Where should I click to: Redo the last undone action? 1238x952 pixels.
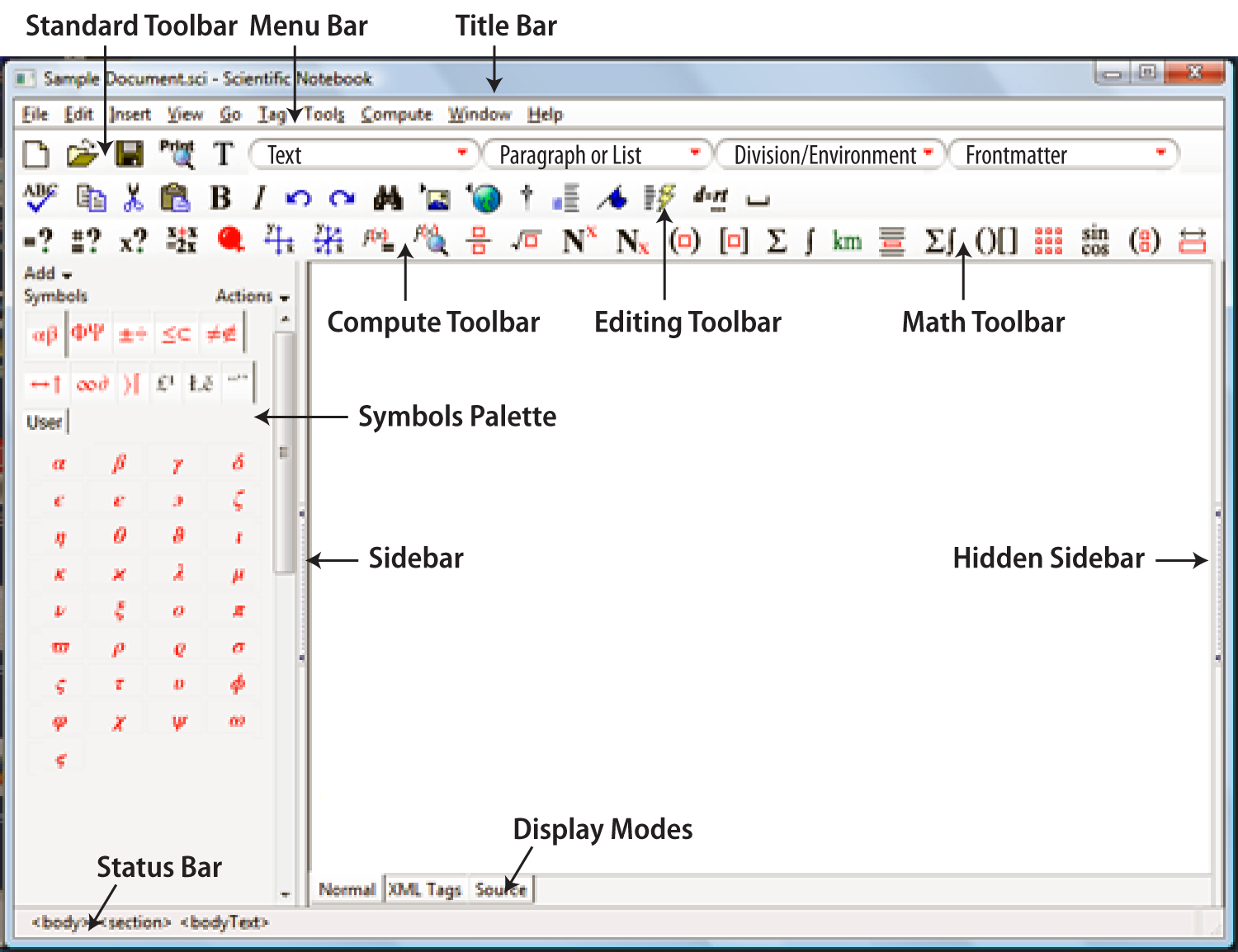point(342,199)
